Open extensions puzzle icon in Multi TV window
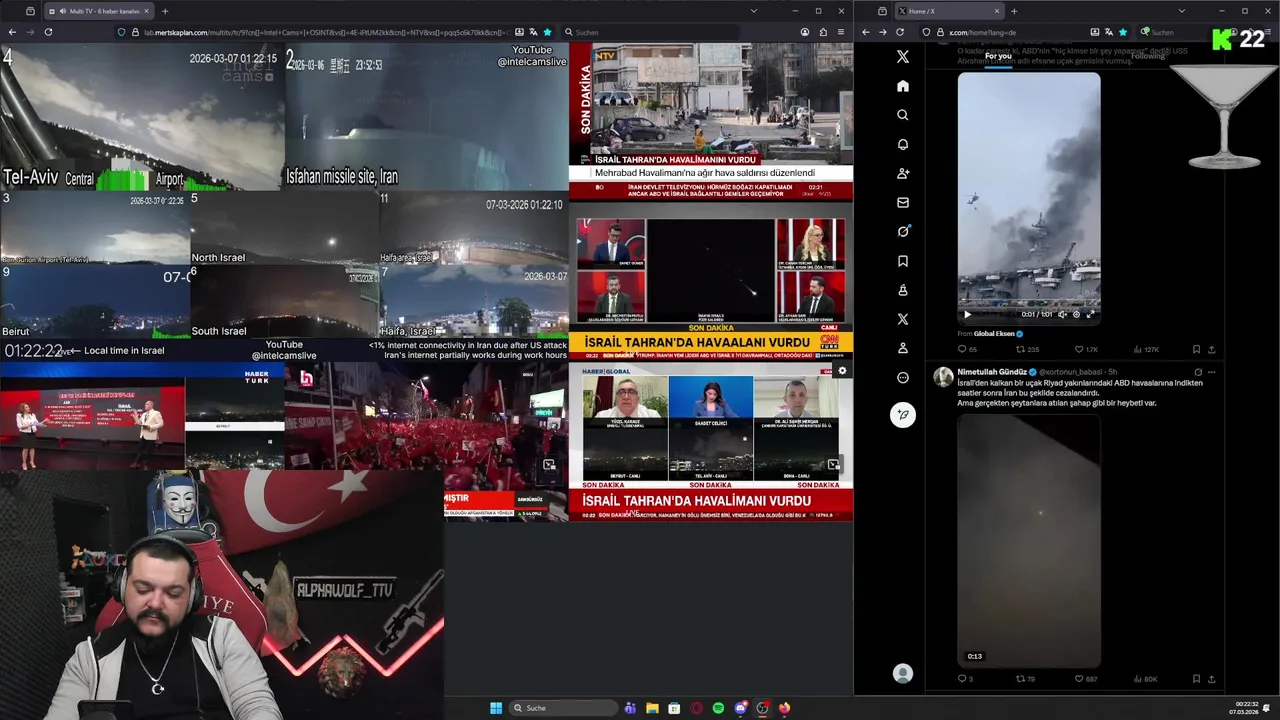The height and width of the screenshot is (720, 1280). tap(823, 32)
